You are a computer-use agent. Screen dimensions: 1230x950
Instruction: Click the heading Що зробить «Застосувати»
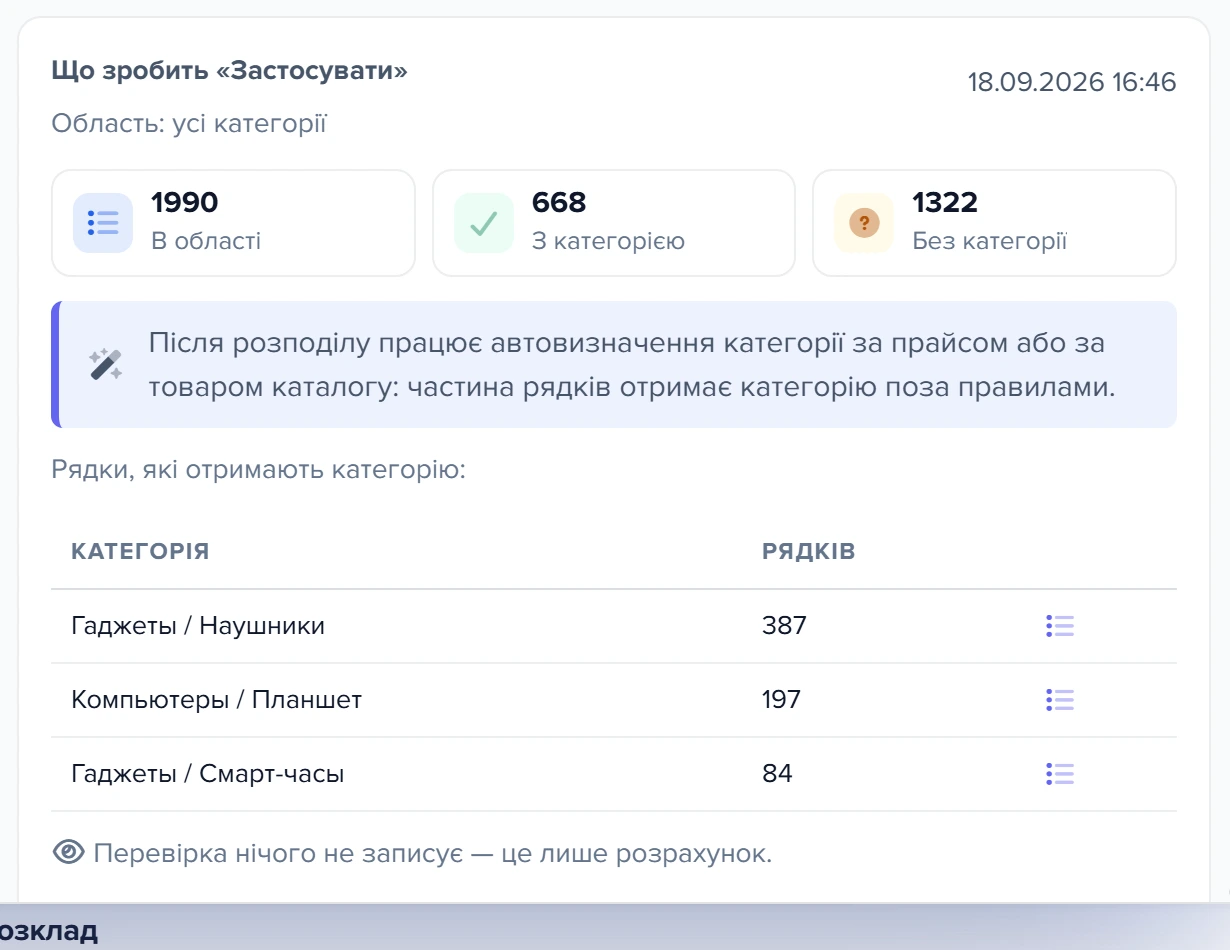[x=230, y=71]
